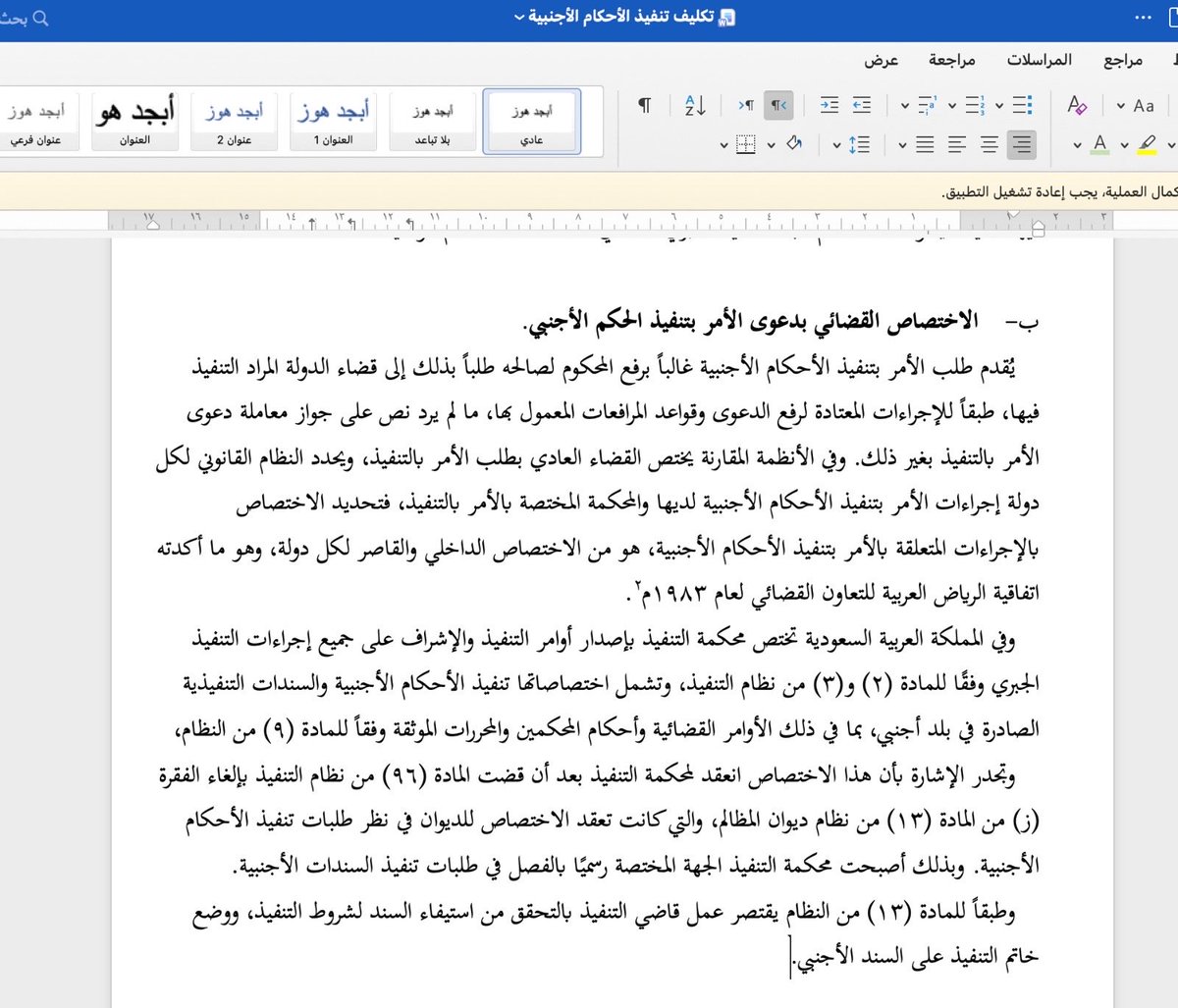Select the عنوان فرعي (Subtitle) style
Viewport: 1178px width, 1008px height.
[x=36, y=122]
